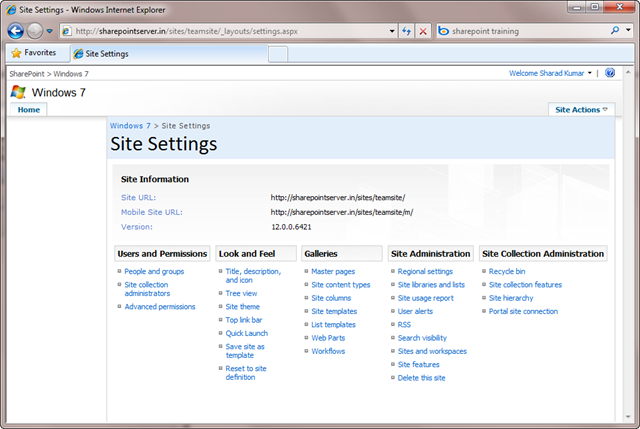
Task: Click the address bar URL field
Action: [x=229, y=31]
